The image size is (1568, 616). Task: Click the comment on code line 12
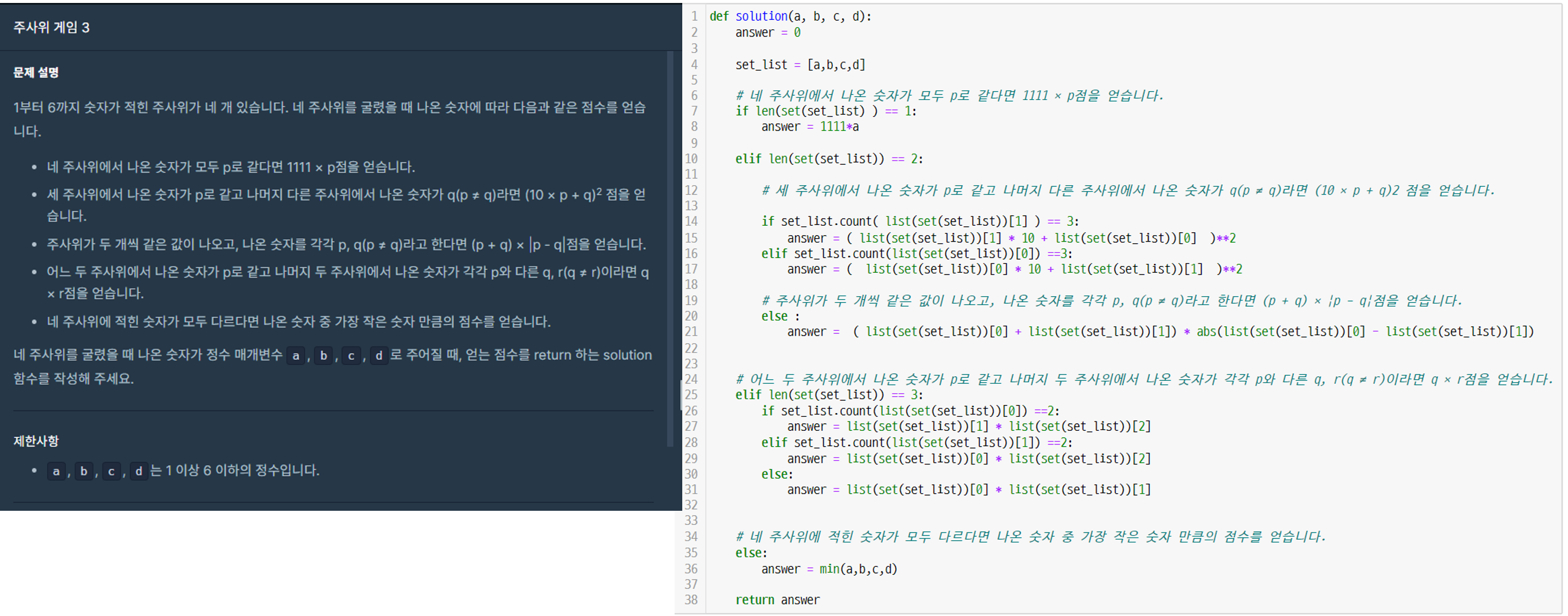1128,190
